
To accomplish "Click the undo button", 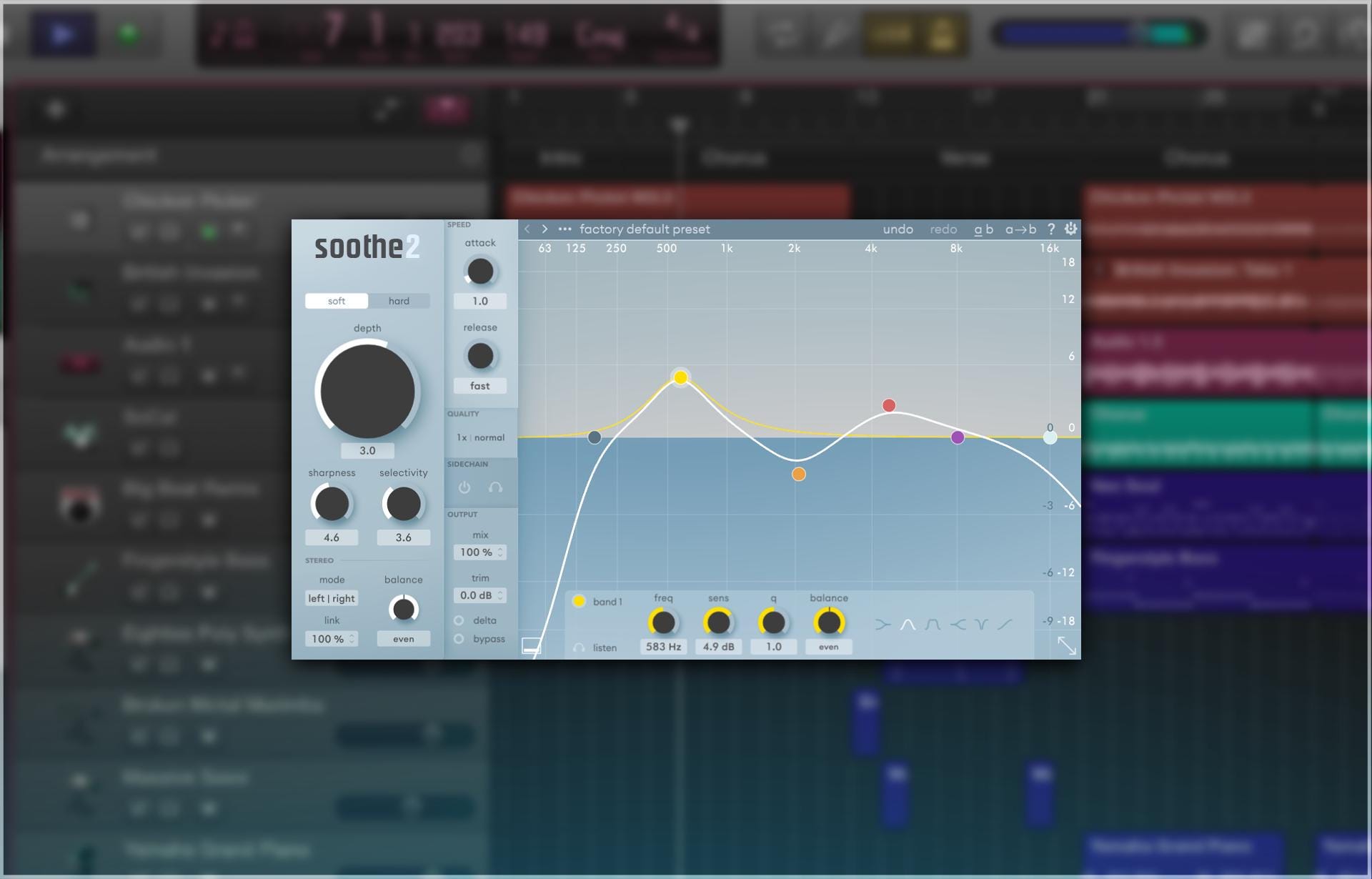I will pyautogui.click(x=898, y=229).
